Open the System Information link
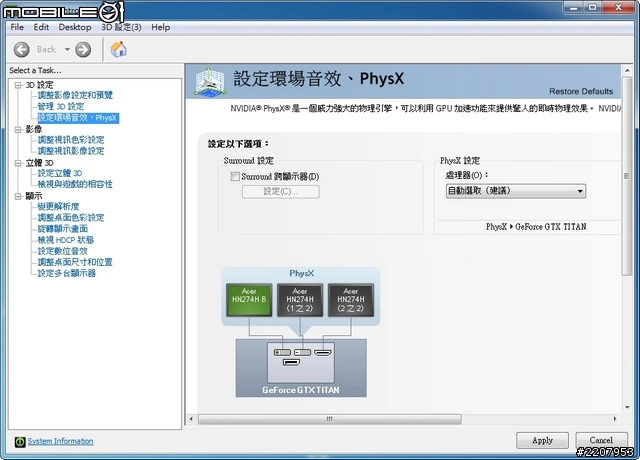The width and height of the screenshot is (640, 460). [60, 441]
